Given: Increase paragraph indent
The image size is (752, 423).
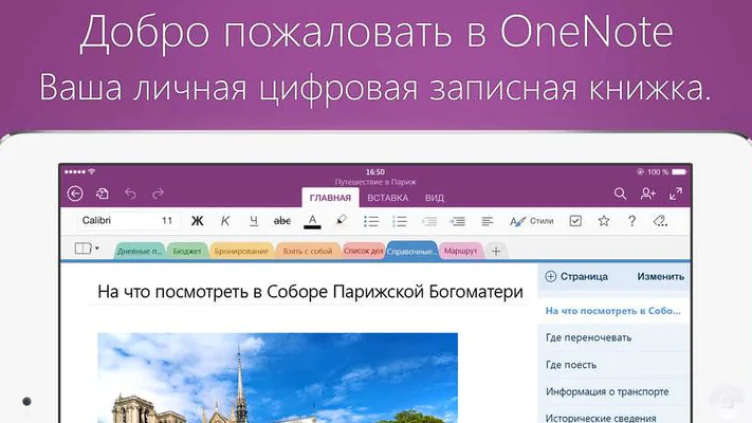Looking at the screenshot, I should coord(458,221).
